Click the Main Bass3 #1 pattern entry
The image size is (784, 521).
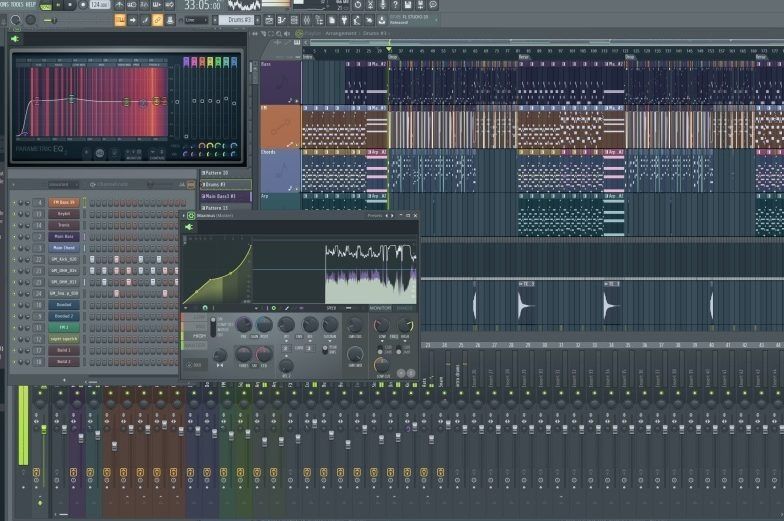[x=225, y=196]
